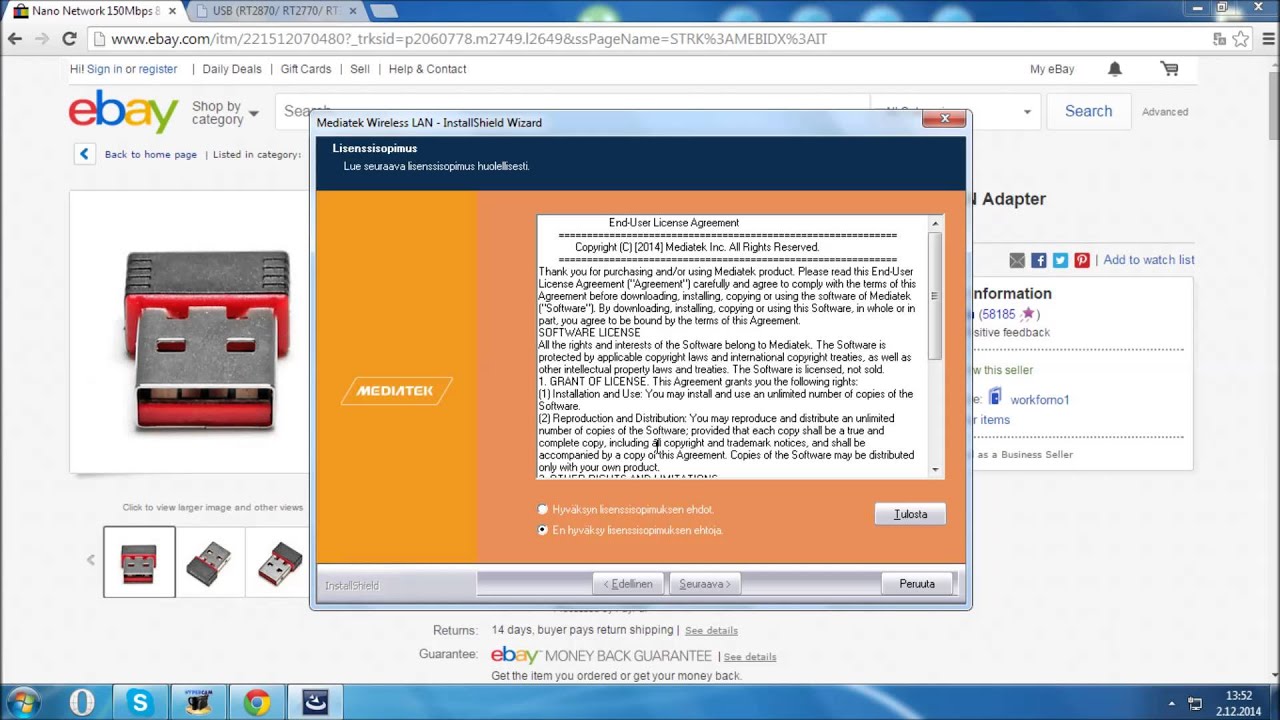Open the Windows Start button

23,702
